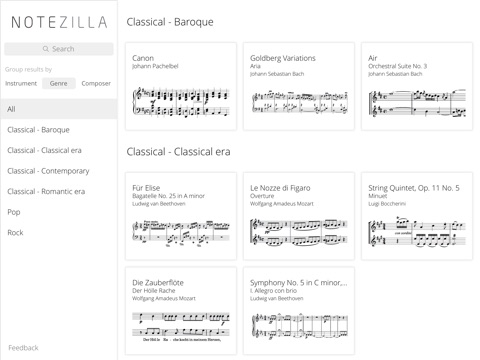Select the All category
Viewport: 480px width, 360px height.
coord(59,109)
